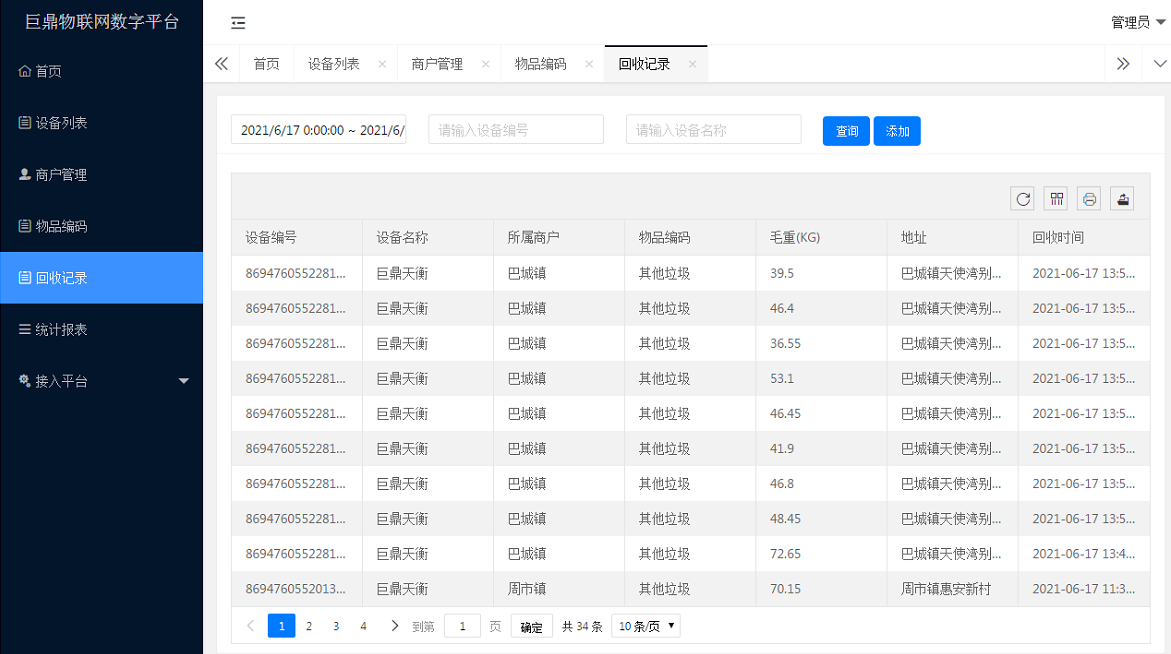1171x654 pixels.
Task: Click the icon beside 物品编码 in sidebar
Action: pyautogui.click(x=25, y=225)
